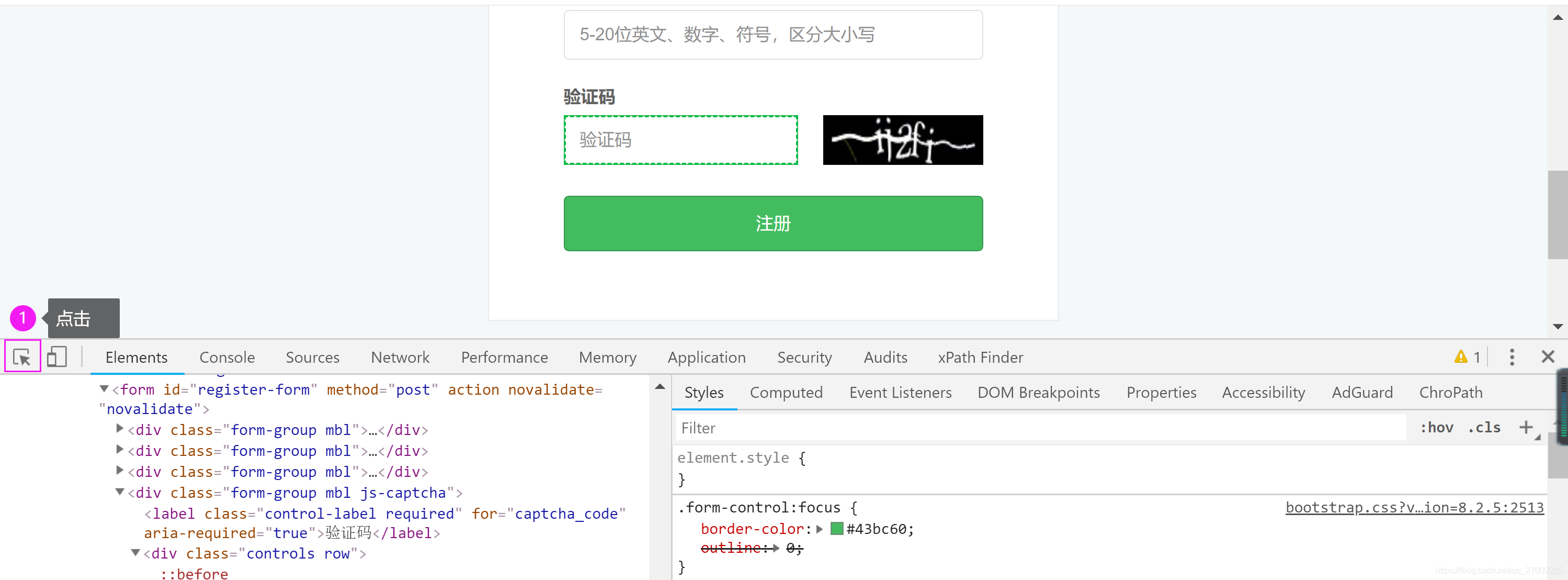Select the element.style rule text

733,458
